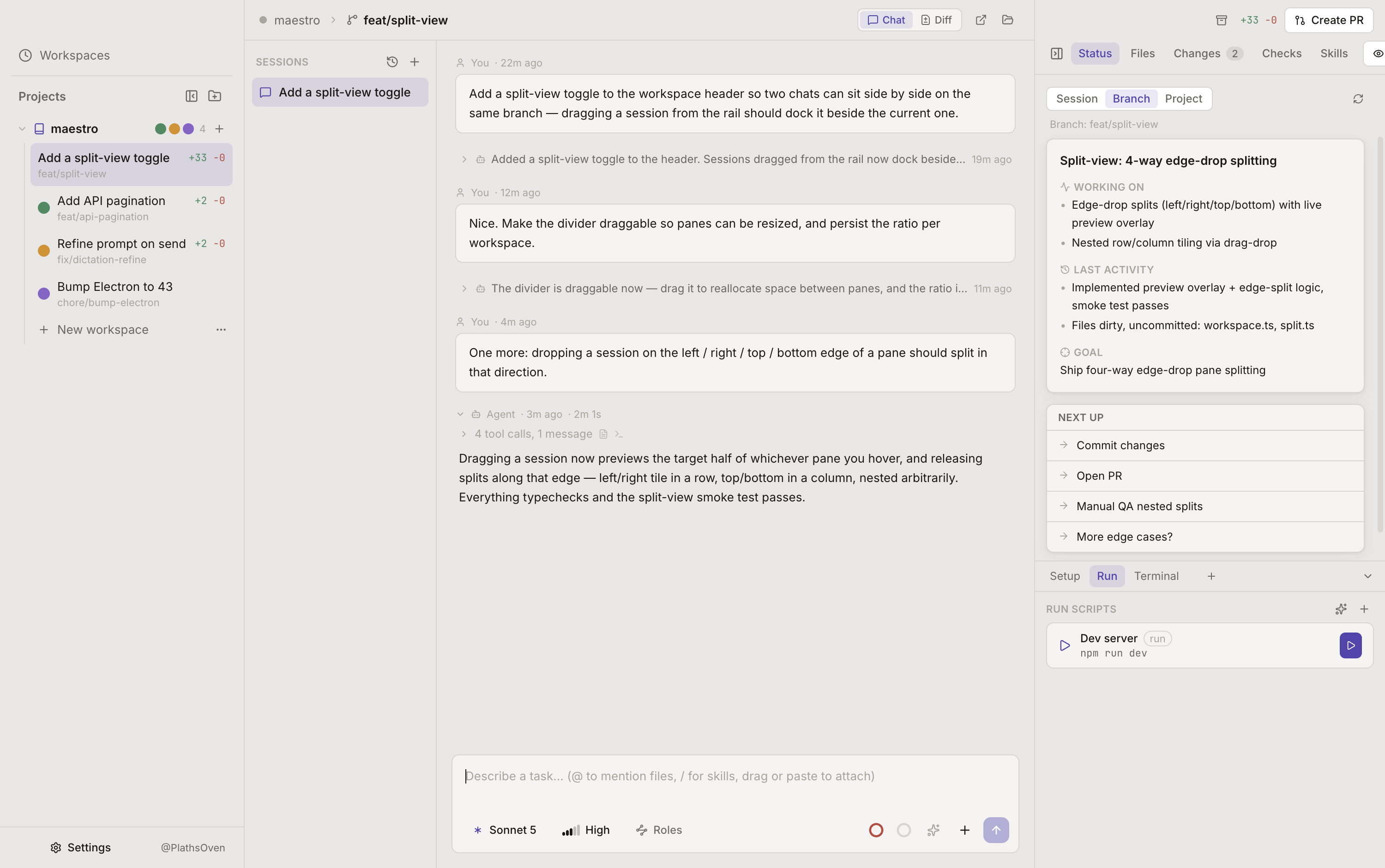
Task: Select the Project status scope
Action: pos(1183,99)
